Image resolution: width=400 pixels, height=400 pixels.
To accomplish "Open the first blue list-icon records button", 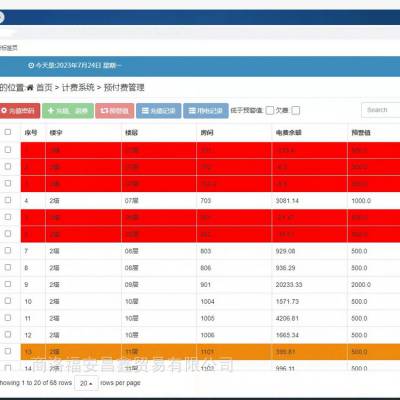I will (x=159, y=111).
